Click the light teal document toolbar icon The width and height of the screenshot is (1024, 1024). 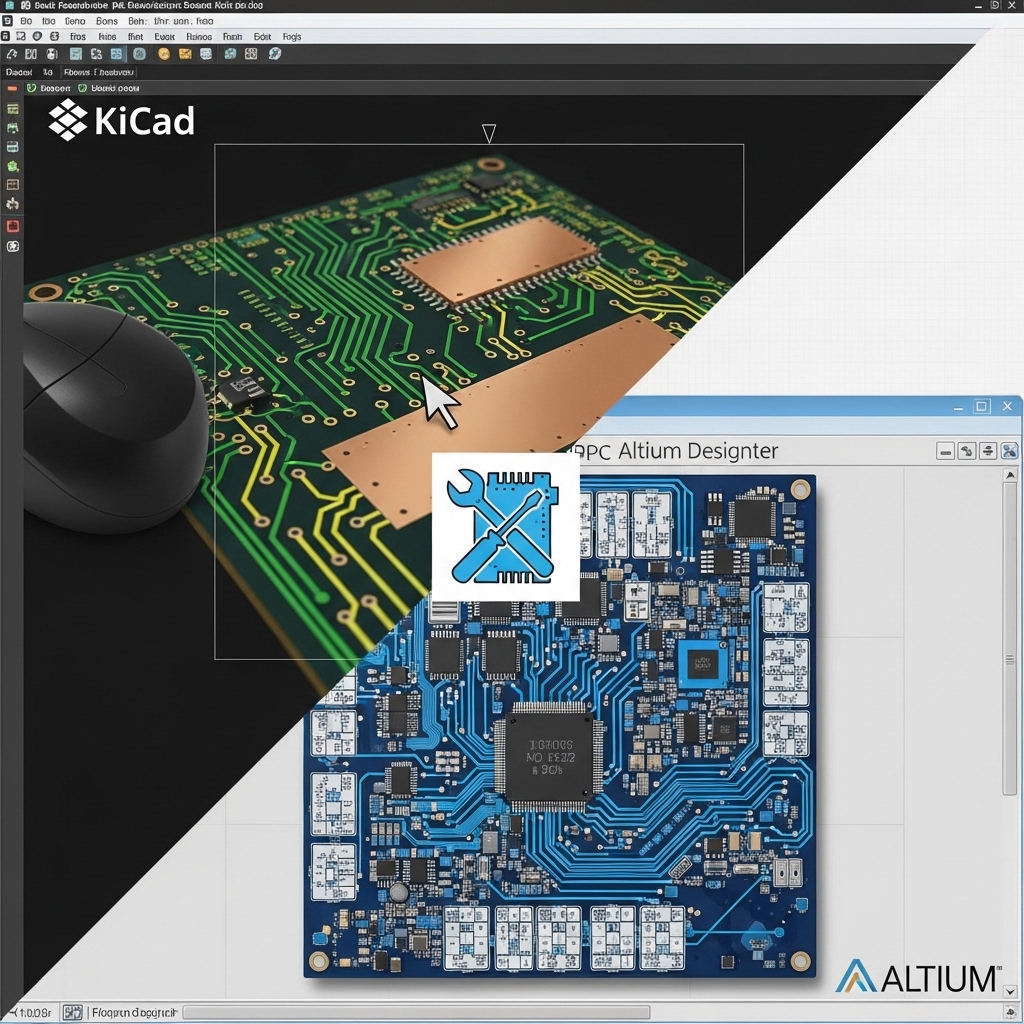pos(76,54)
